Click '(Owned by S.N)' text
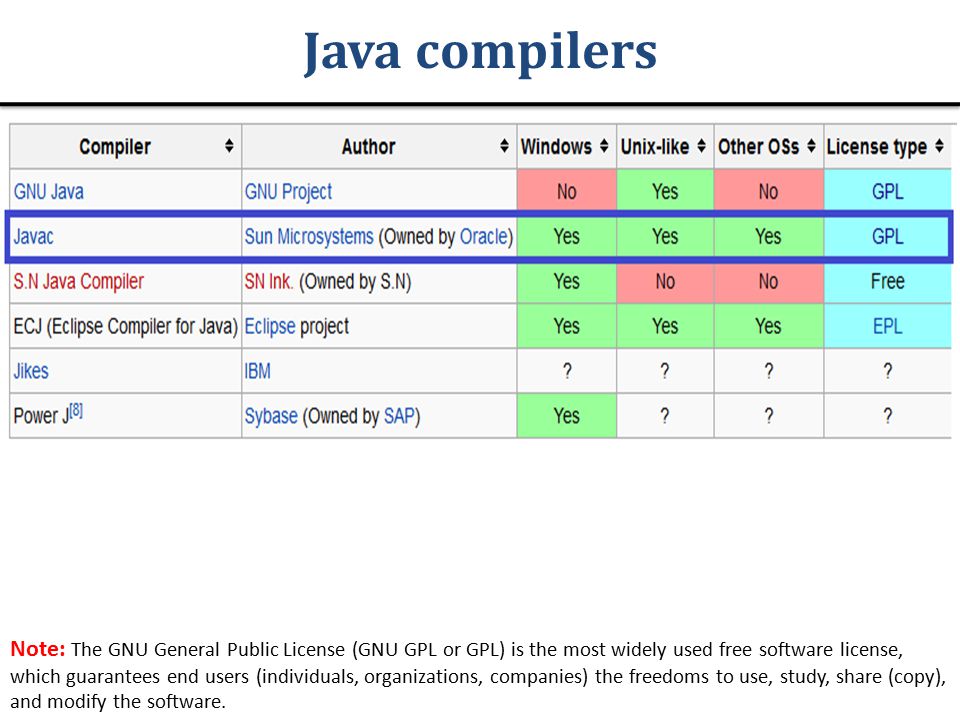Image resolution: width=960 pixels, height=720 pixels. tap(355, 282)
